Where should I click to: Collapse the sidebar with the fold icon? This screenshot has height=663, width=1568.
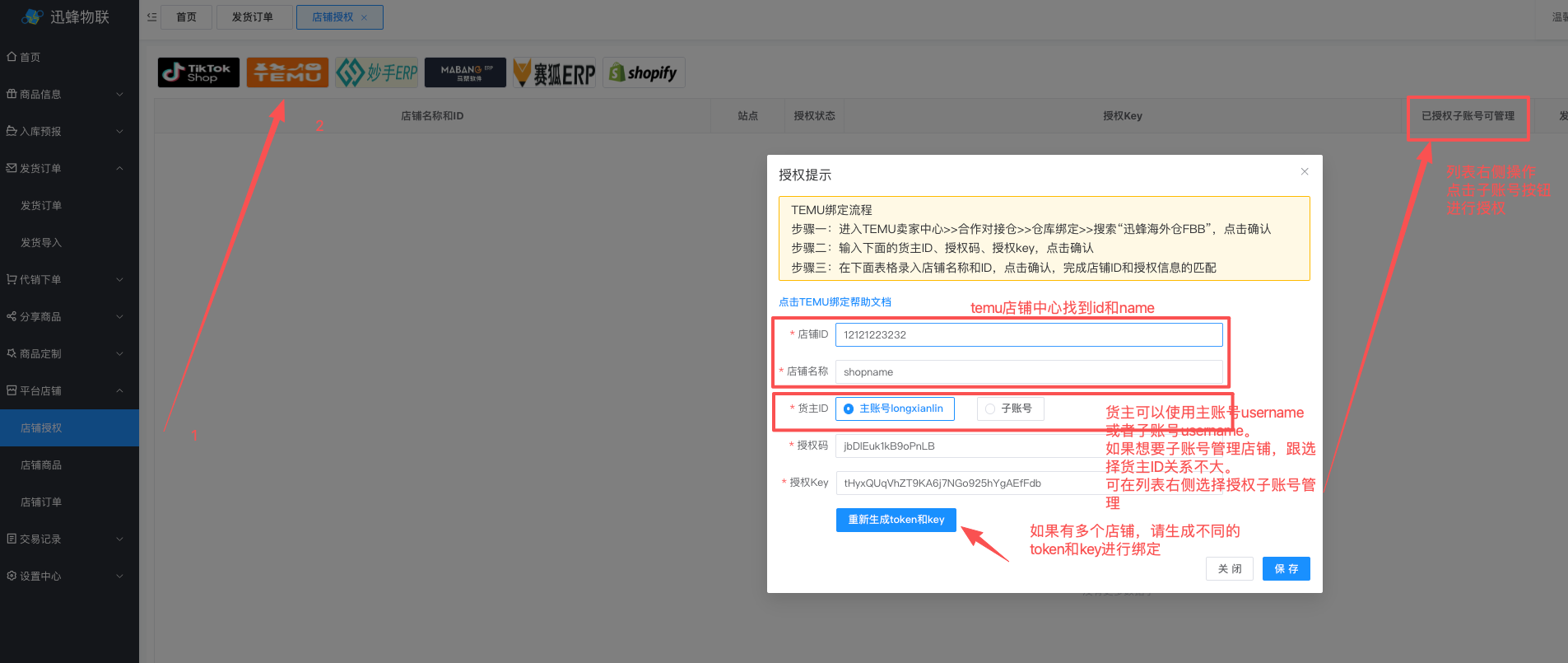coord(152,17)
